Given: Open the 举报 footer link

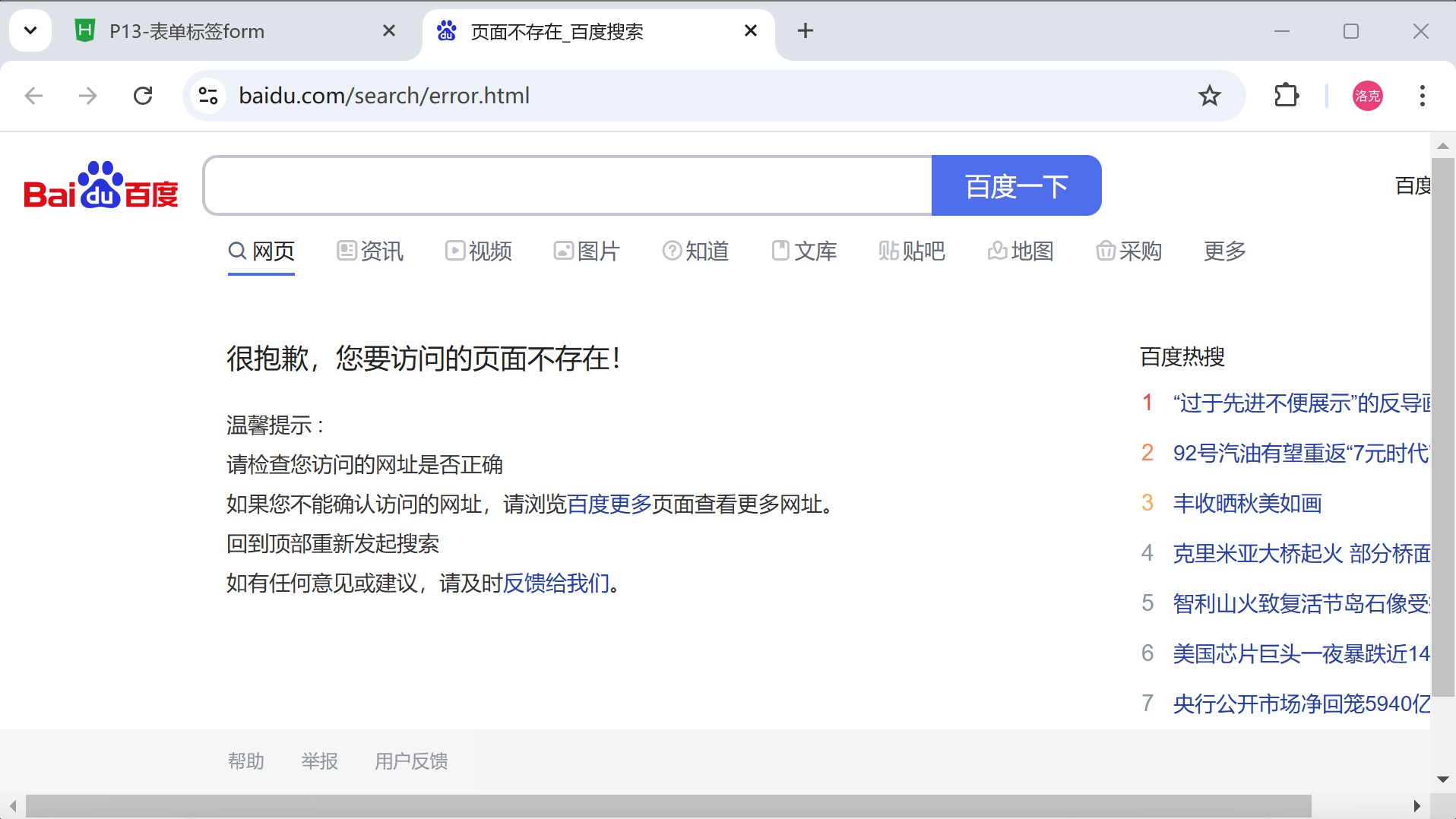Looking at the screenshot, I should [320, 761].
